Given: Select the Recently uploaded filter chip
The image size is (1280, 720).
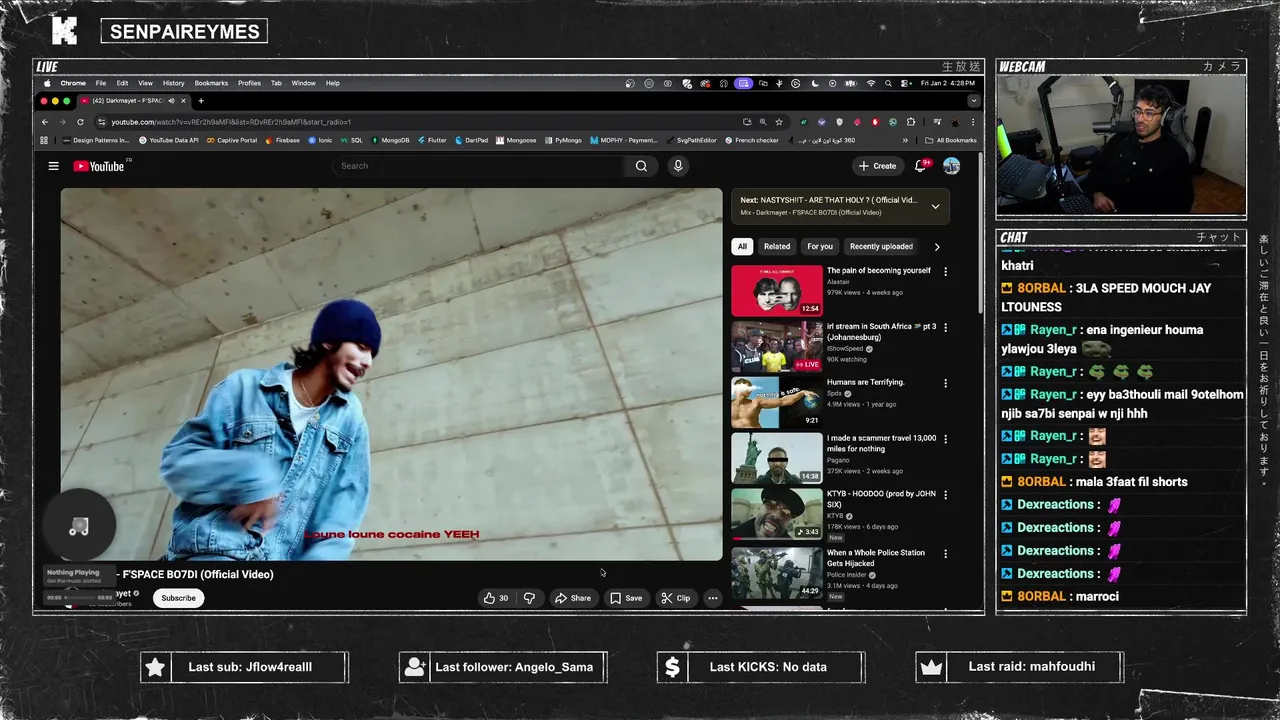Looking at the screenshot, I should point(881,246).
